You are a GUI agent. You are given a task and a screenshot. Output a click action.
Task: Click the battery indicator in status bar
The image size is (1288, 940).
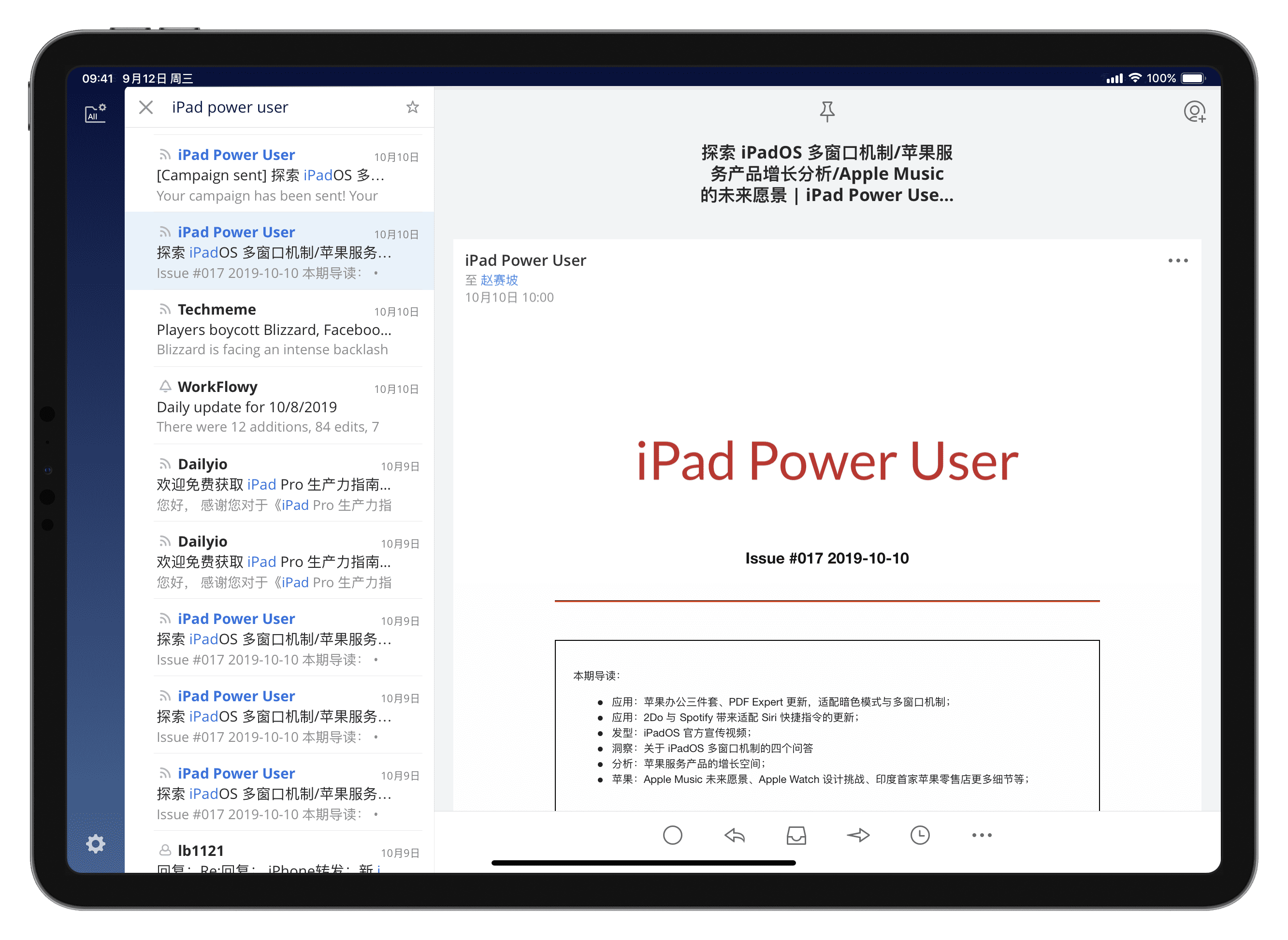click(x=1193, y=78)
